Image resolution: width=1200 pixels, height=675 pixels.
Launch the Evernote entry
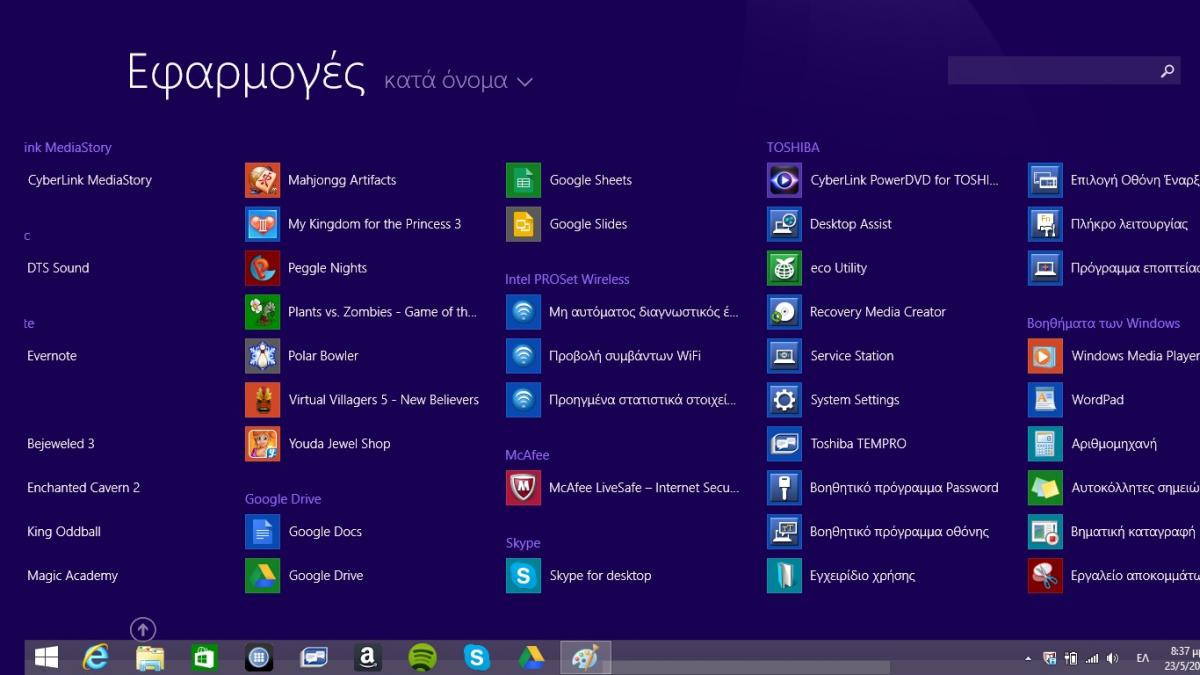(52, 356)
